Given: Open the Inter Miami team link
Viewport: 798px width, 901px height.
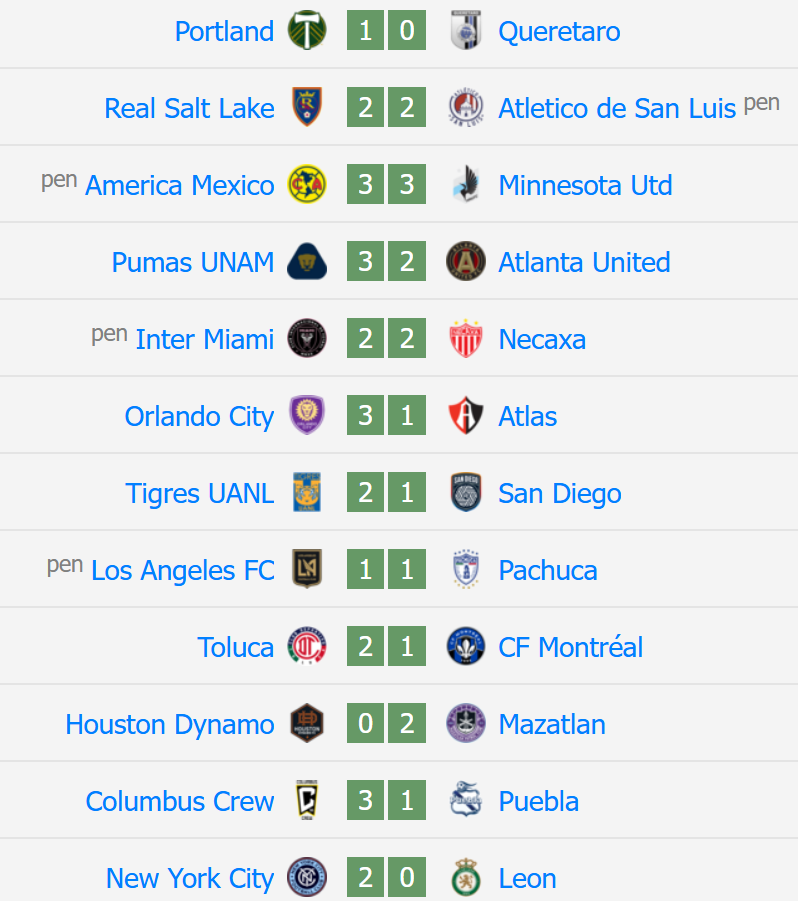Looking at the screenshot, I should (x=205, y=339).
